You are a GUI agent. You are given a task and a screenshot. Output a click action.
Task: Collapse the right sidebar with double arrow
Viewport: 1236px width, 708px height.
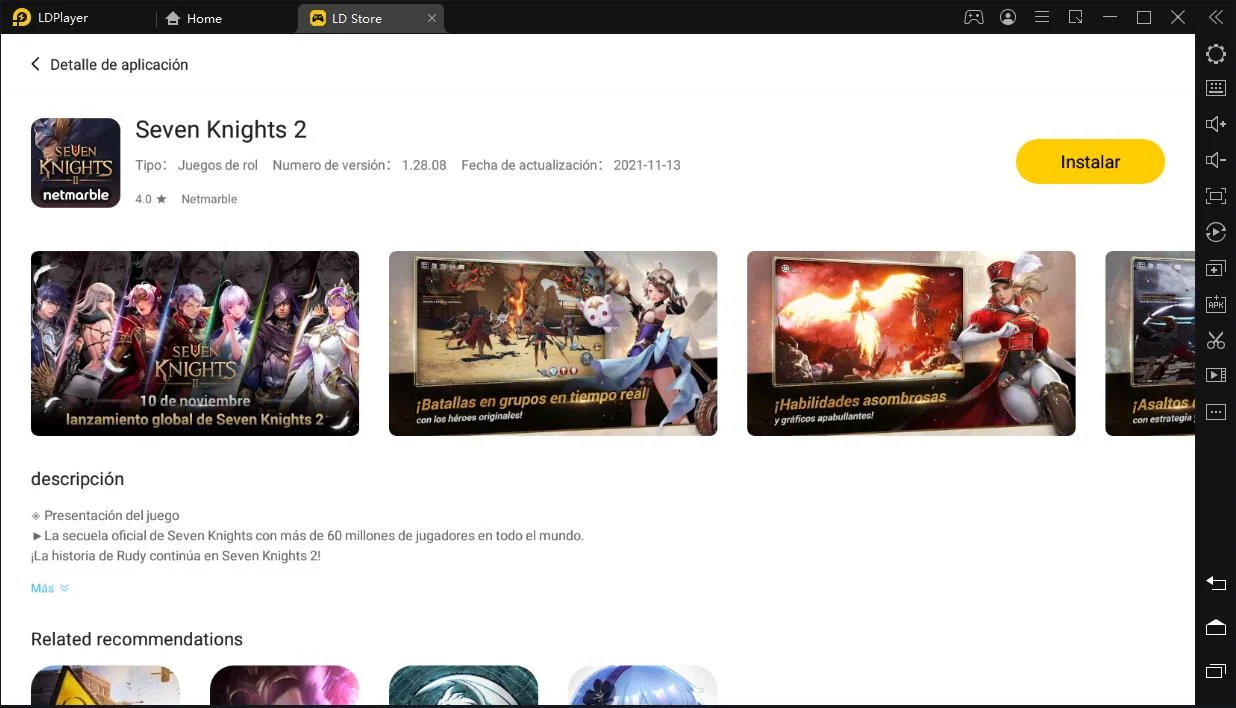tap(1215, 17)
